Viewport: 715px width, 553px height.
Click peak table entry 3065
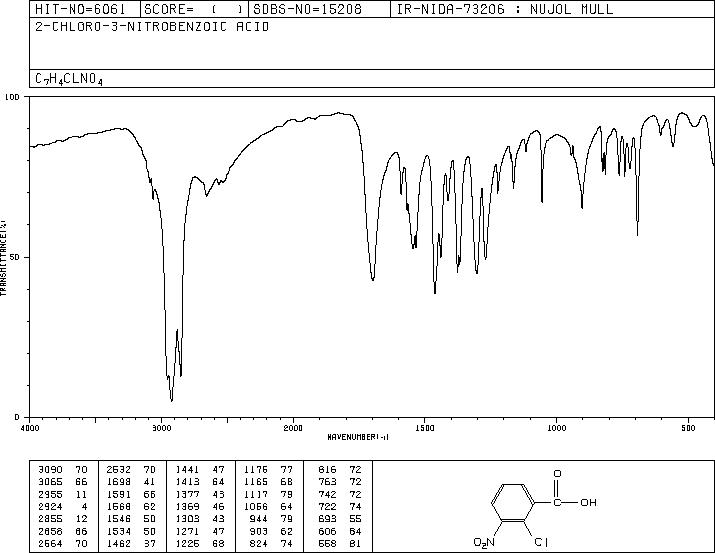click(50, 482)
